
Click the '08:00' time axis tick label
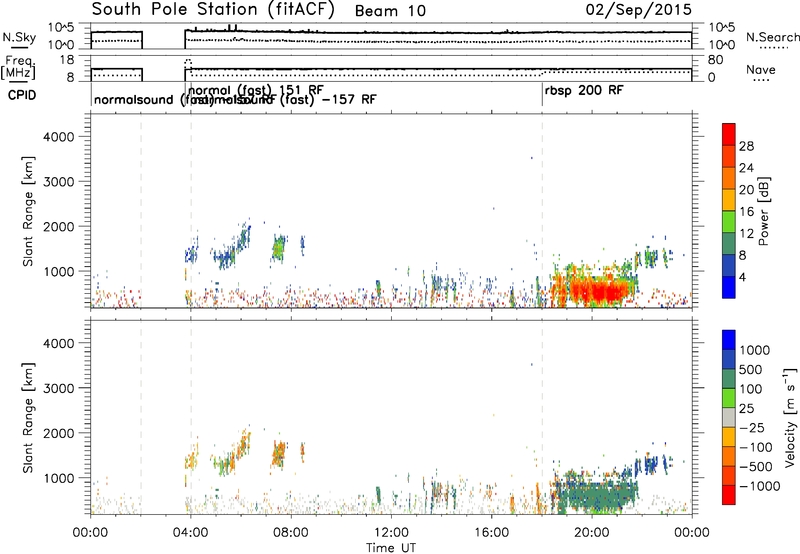pos(291,533)
